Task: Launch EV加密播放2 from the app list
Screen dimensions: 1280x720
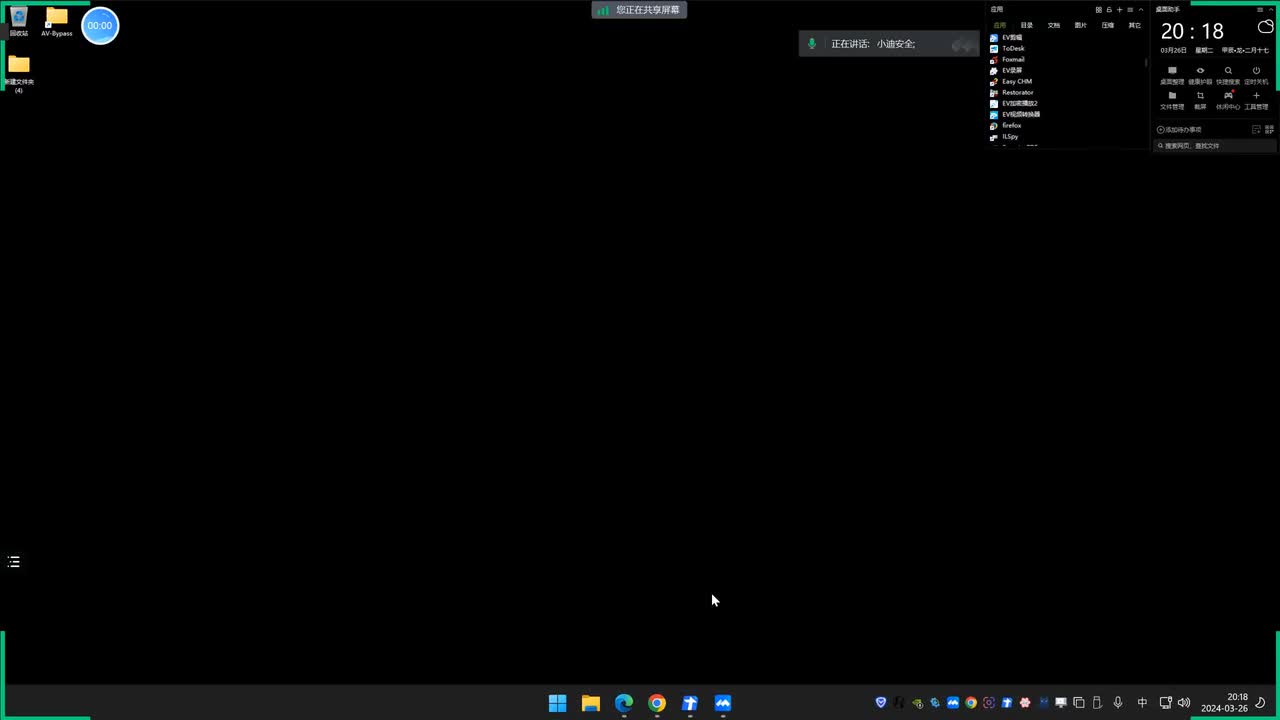Action: click(x=1014, y=103)
